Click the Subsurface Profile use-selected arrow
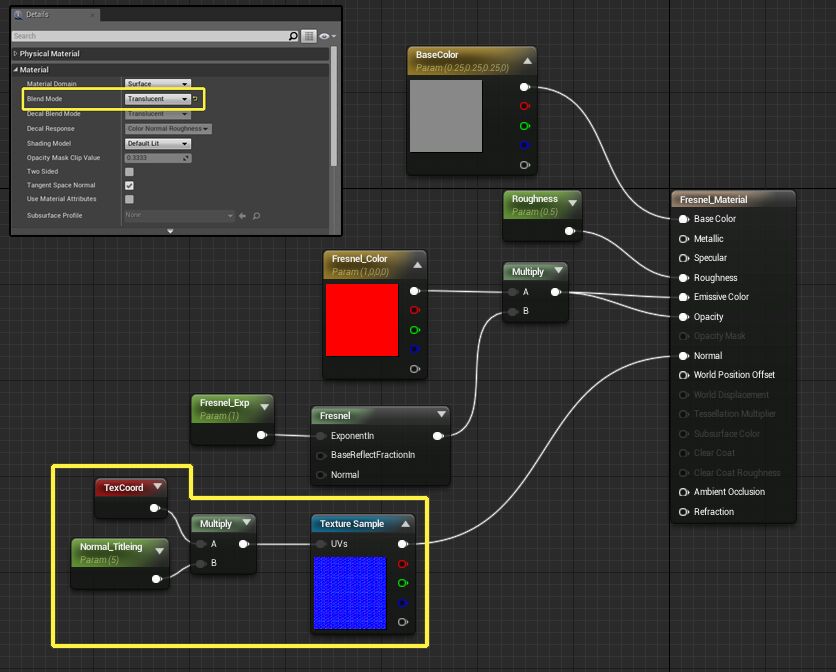This screenshot has height=672, width=836. (243, 216)
